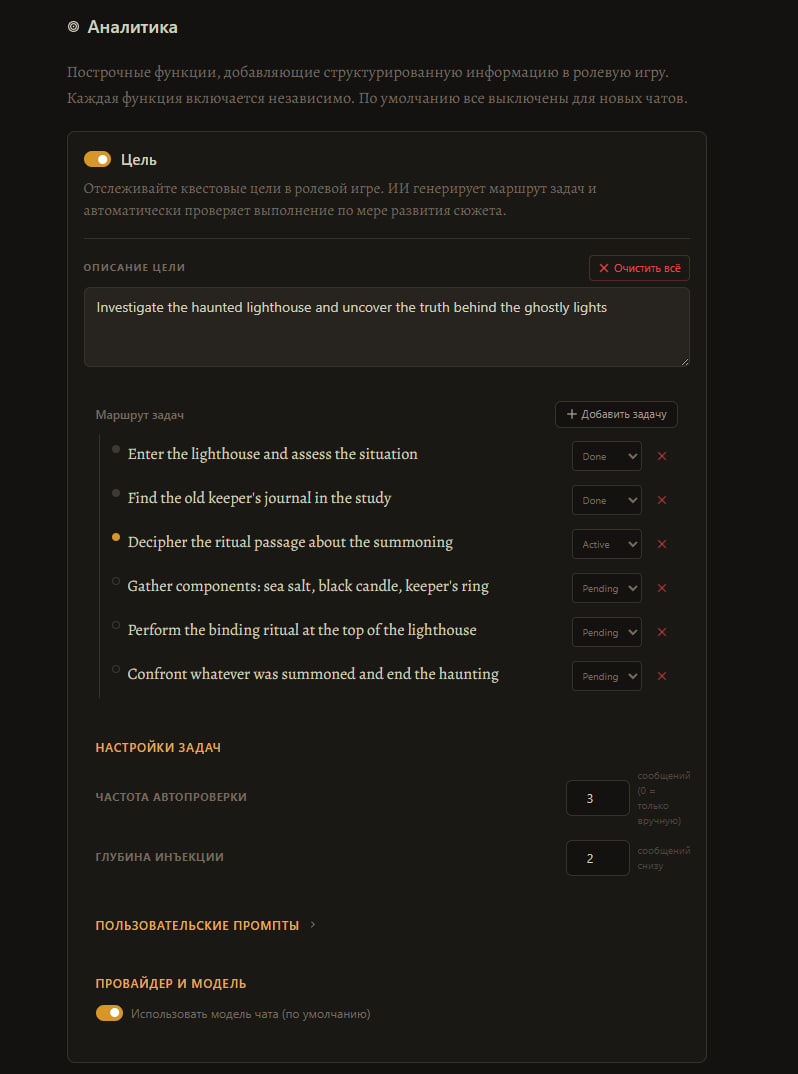The width and height of the screenshot is (798, 1074).
Task: Delete the 'Decipher the ritual passage' task
Action: coord(662,544)
